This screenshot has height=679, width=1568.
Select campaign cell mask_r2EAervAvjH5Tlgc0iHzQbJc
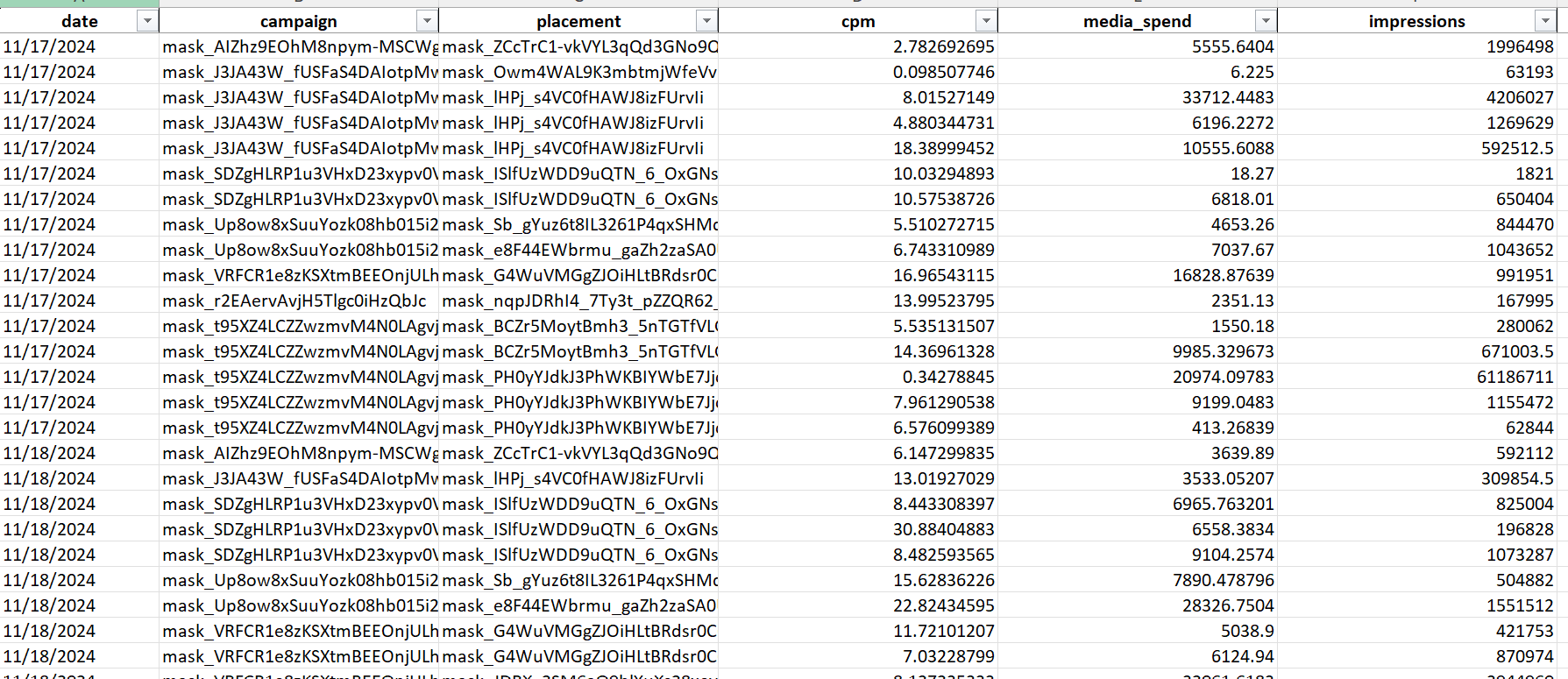click(x=299, y=301)
